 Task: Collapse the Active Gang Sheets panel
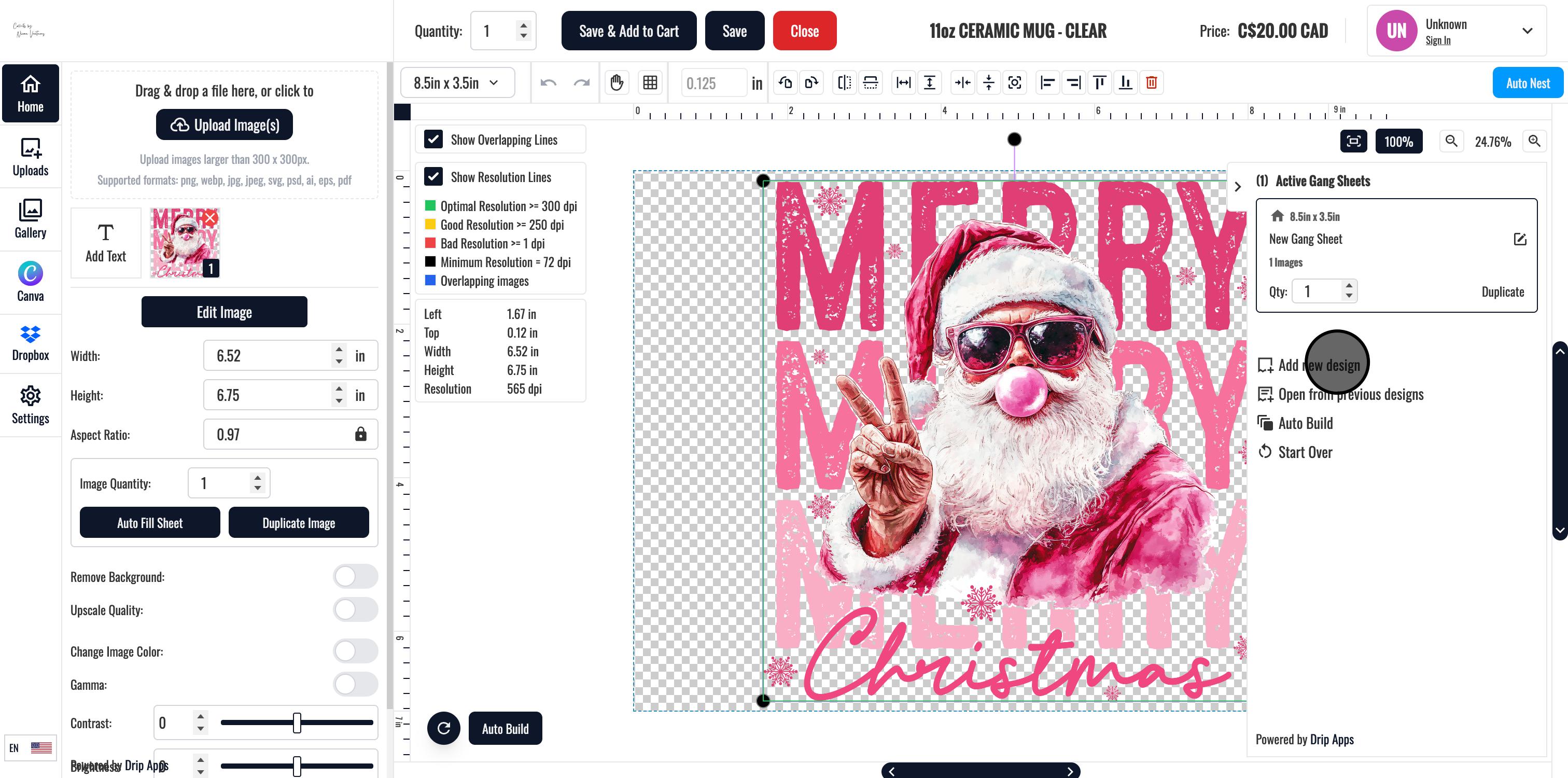click(x=1238, y=187)
